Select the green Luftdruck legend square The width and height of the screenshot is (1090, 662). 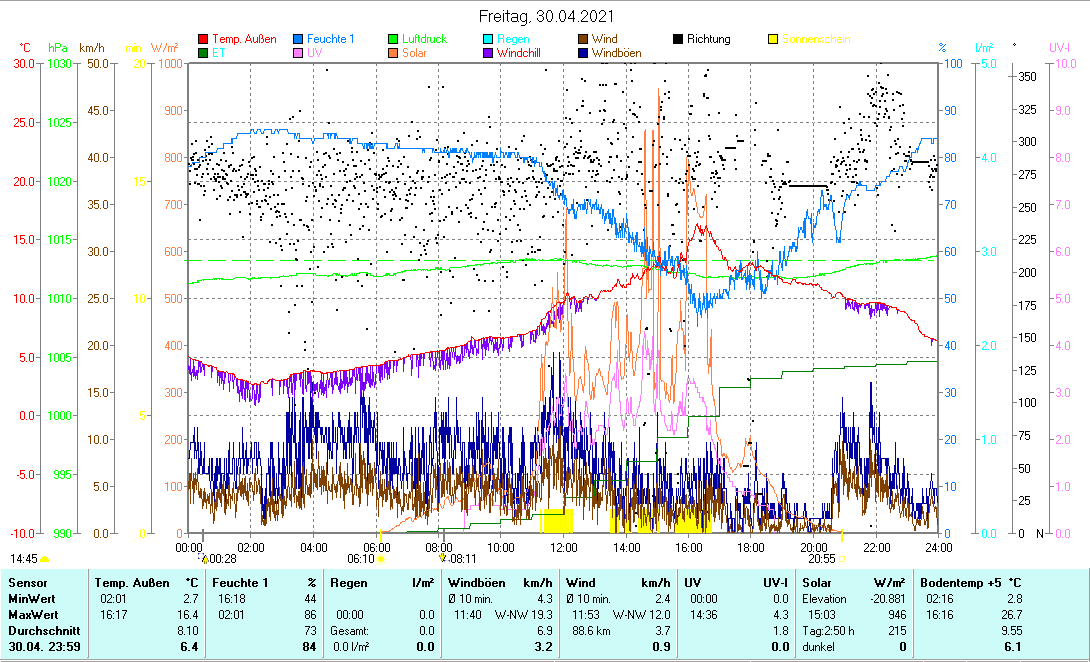(394, 40)
